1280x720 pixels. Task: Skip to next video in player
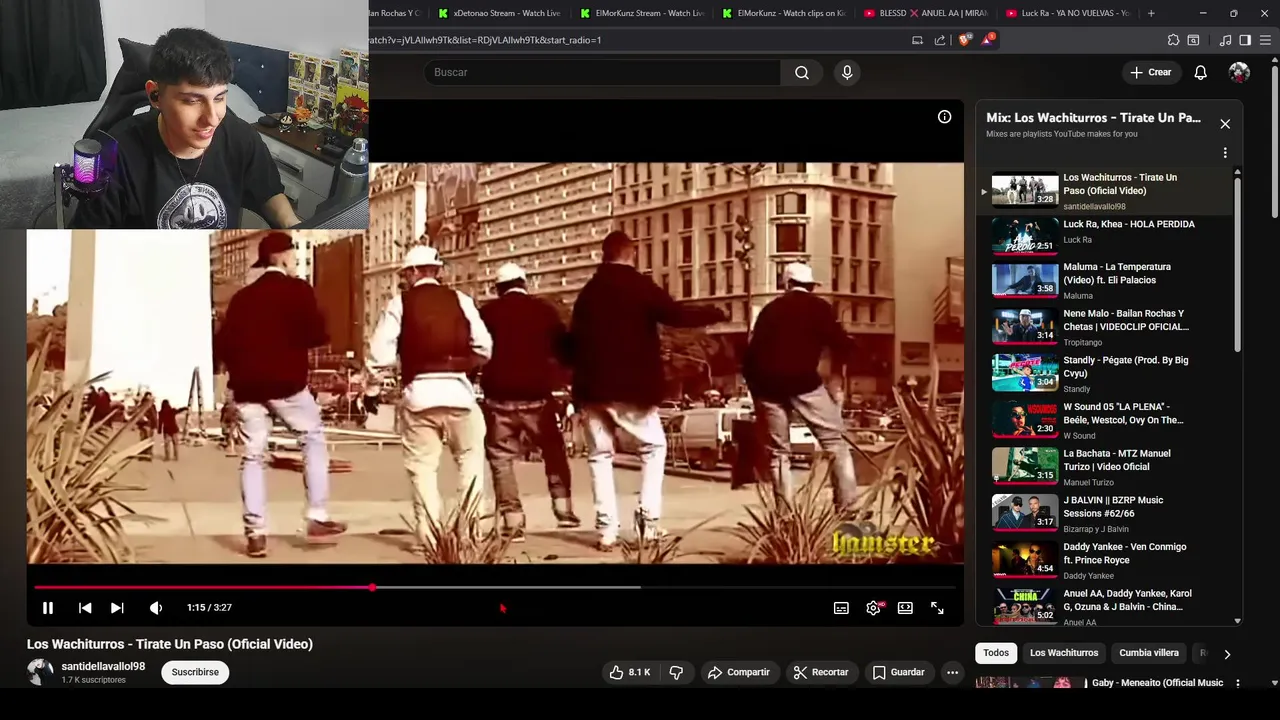(117, 608)
